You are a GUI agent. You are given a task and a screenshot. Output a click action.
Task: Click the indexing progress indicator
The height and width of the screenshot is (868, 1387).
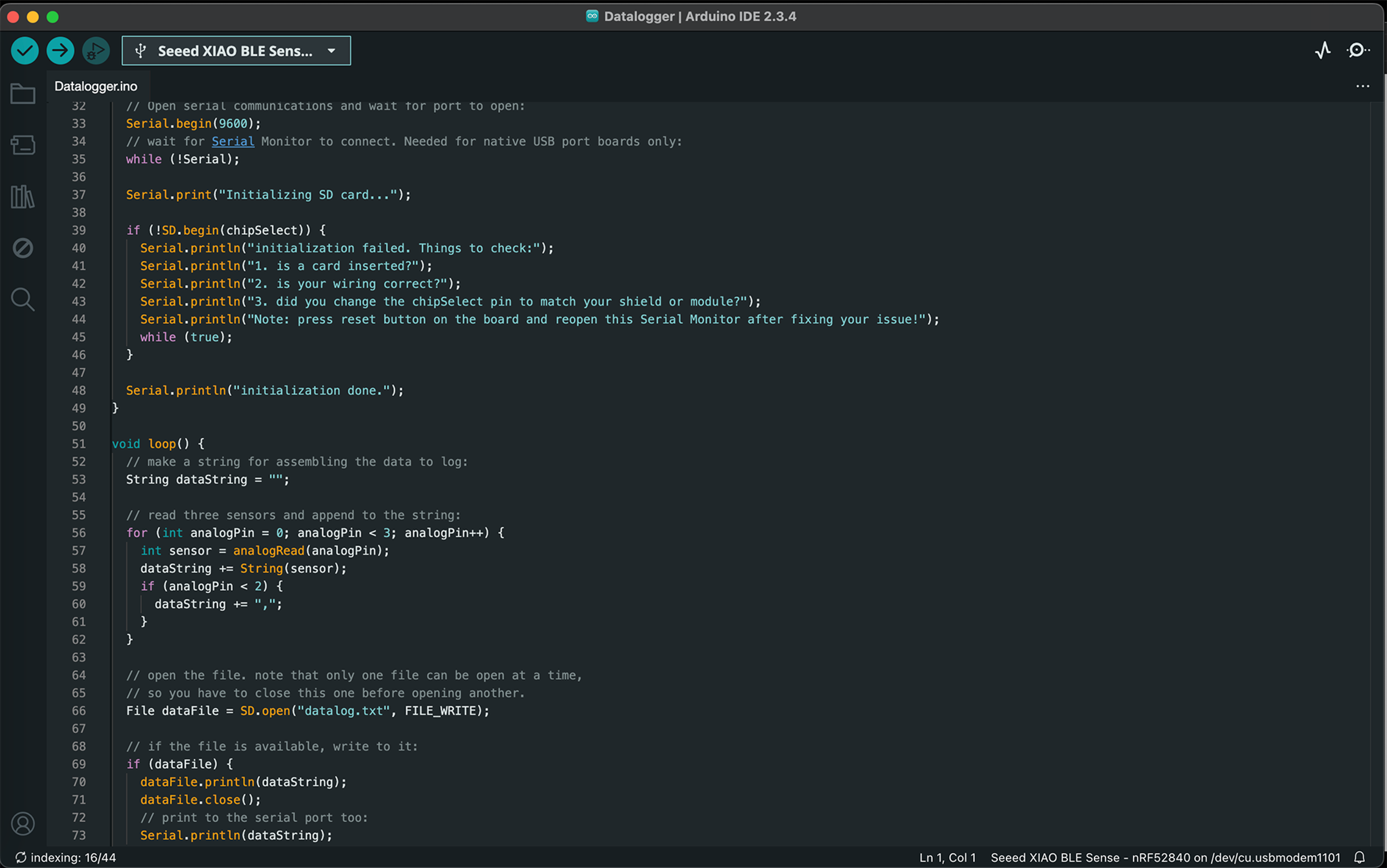tap(66, 858)
